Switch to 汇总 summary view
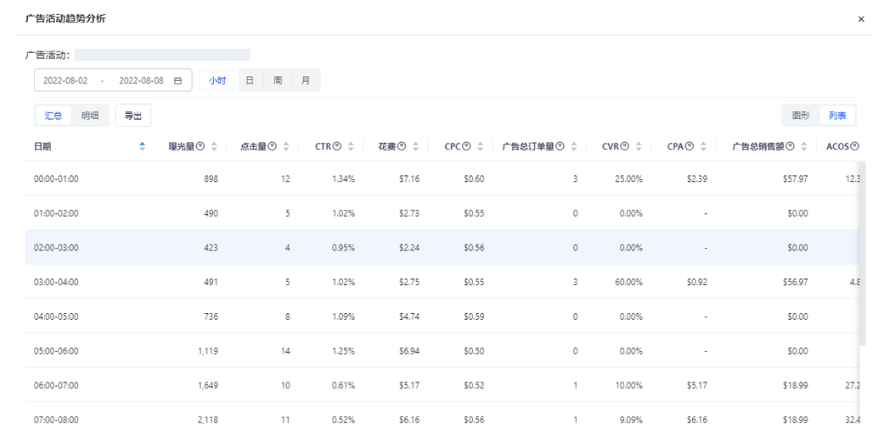Screen dimensions: 879x443 (x=52, y=115)
